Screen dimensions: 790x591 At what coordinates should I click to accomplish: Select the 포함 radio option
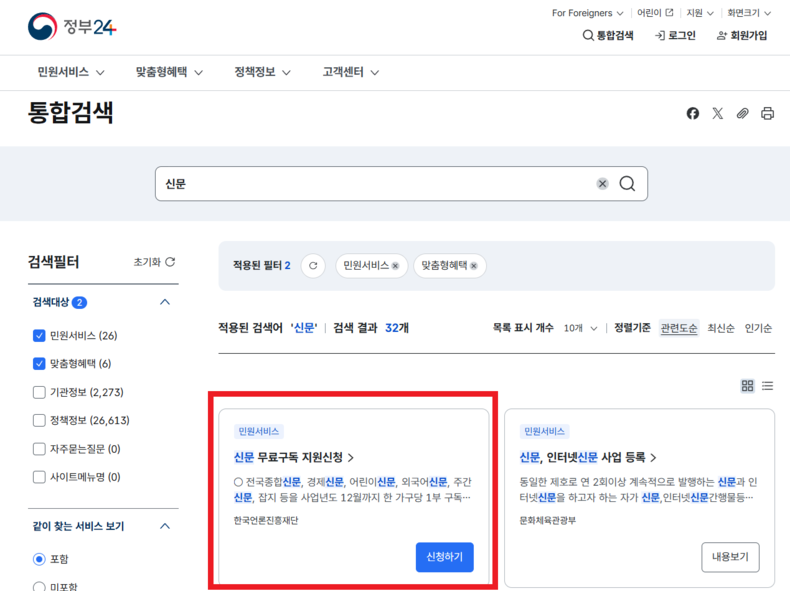coord(39,559)
